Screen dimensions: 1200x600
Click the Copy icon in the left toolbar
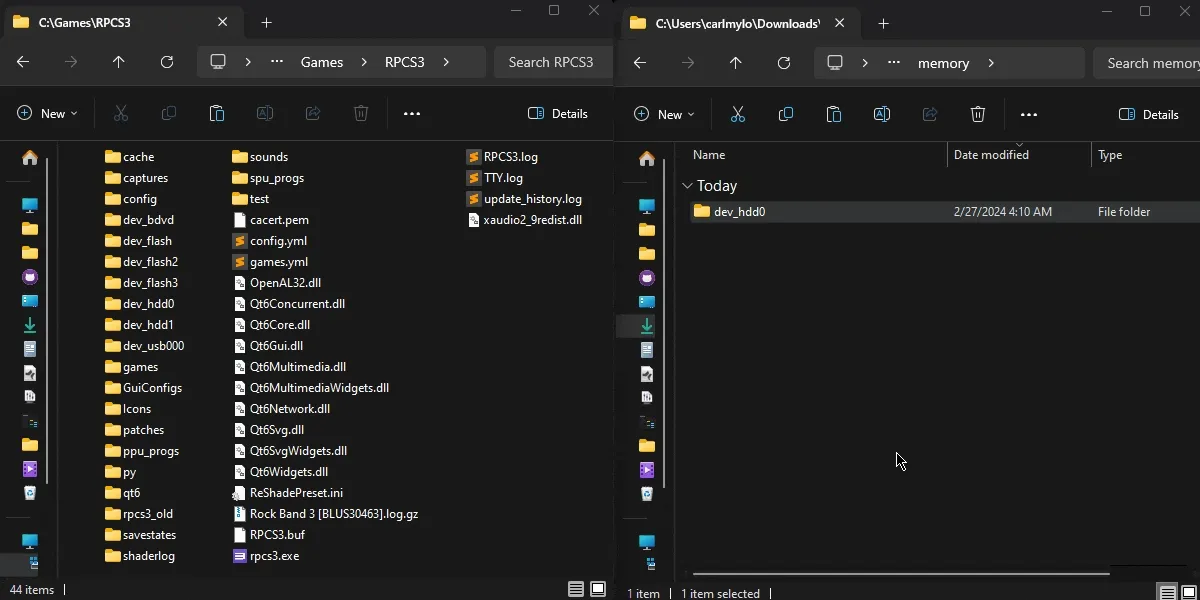coord(169,113)
